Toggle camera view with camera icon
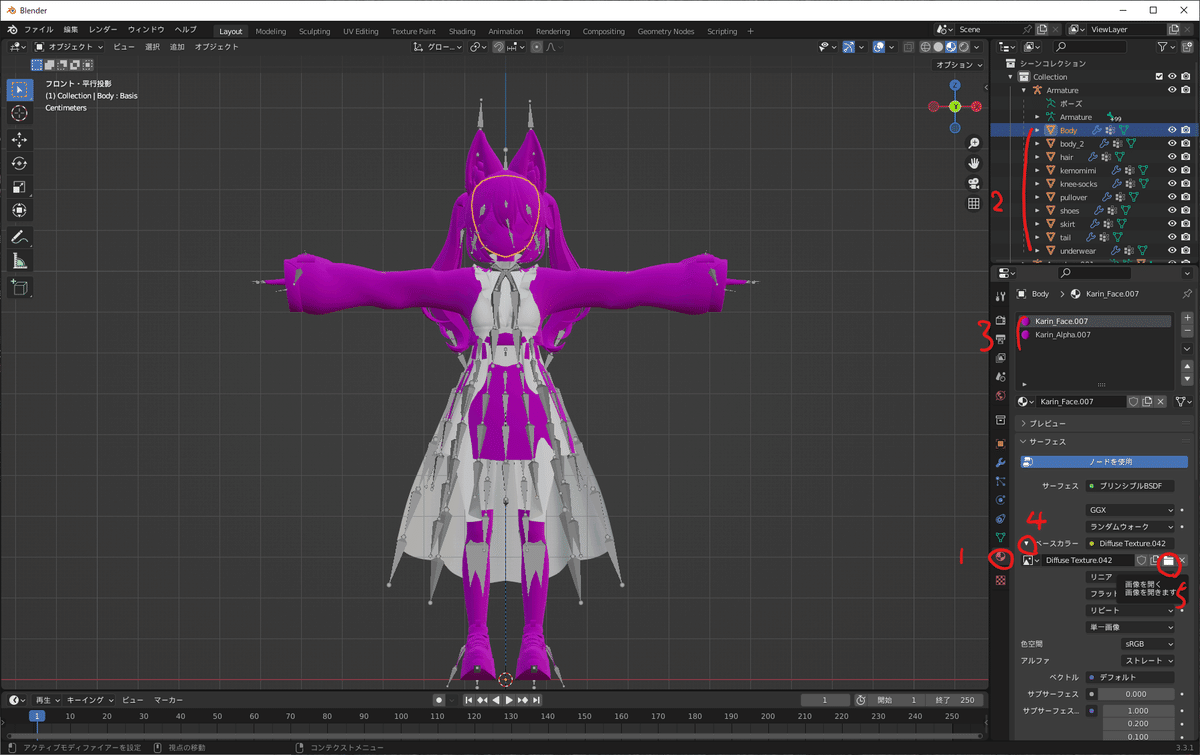Viewport: 1200px width, 755px height. coord(973,183)
